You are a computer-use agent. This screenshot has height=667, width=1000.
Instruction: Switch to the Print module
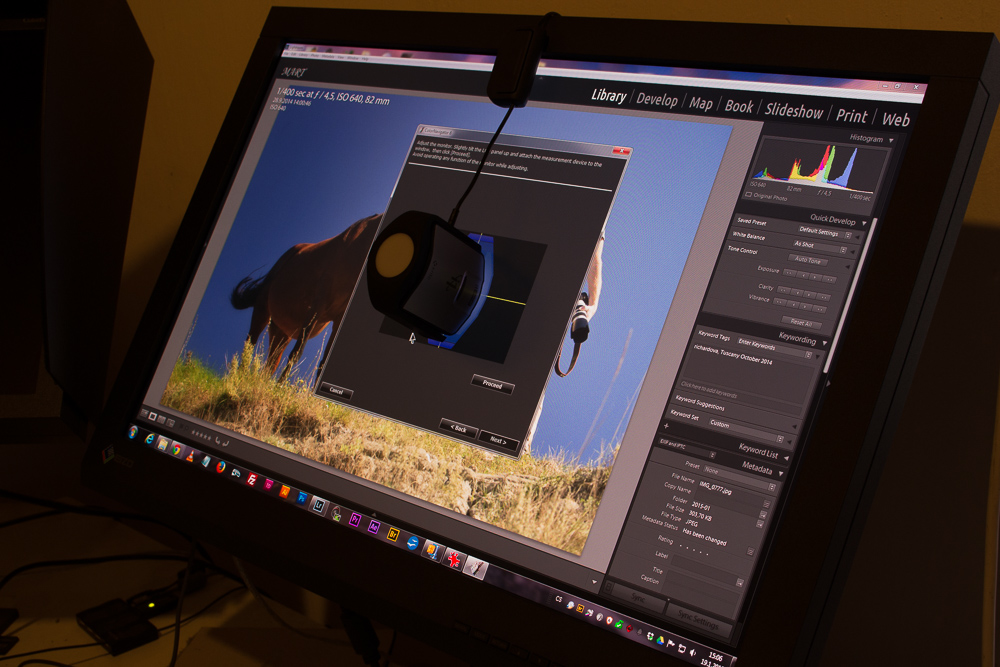pyautogui.click(x=851, y=116)
